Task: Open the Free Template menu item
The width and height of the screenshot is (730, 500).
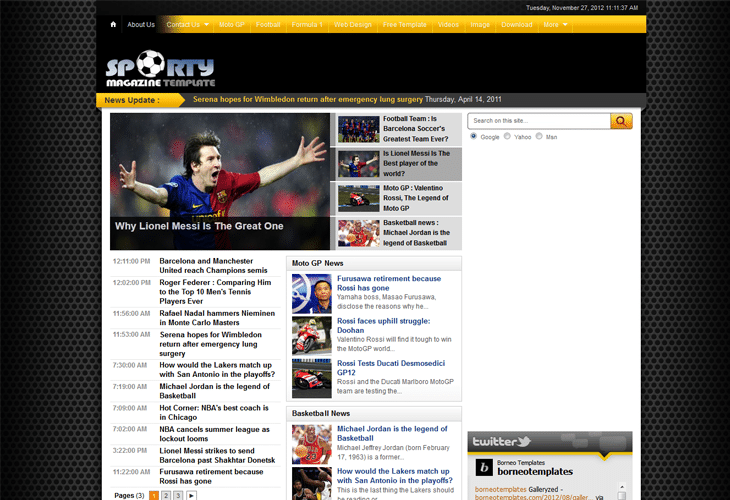Action: (405, 25)
